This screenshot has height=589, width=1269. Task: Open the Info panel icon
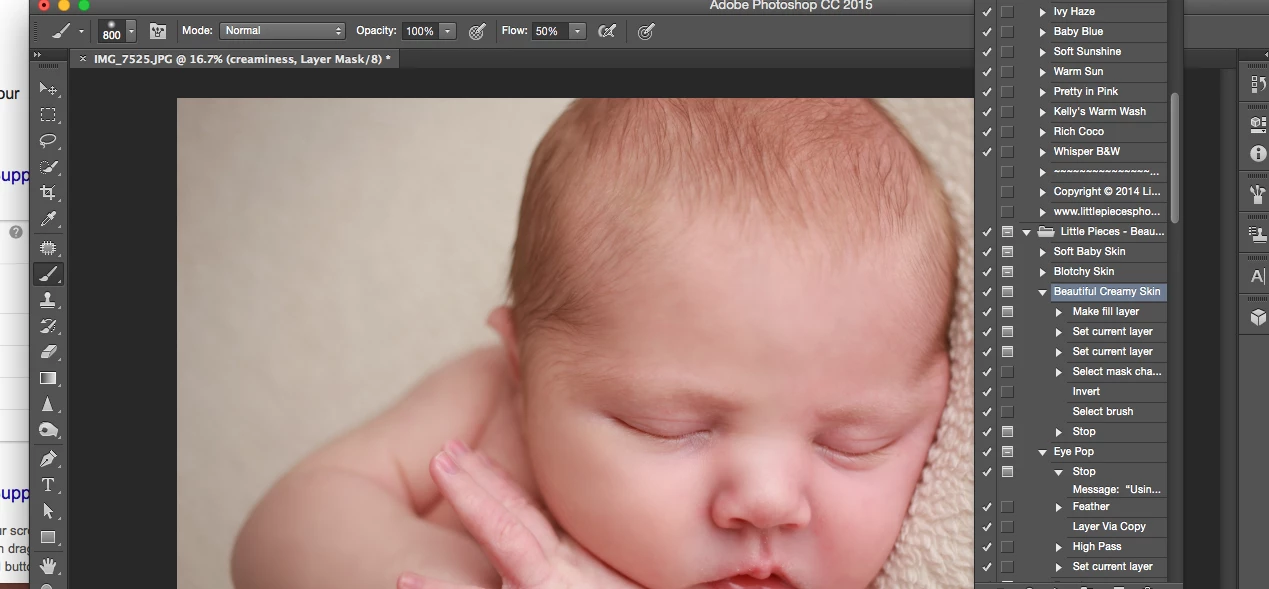click(x=1258, y=153)
